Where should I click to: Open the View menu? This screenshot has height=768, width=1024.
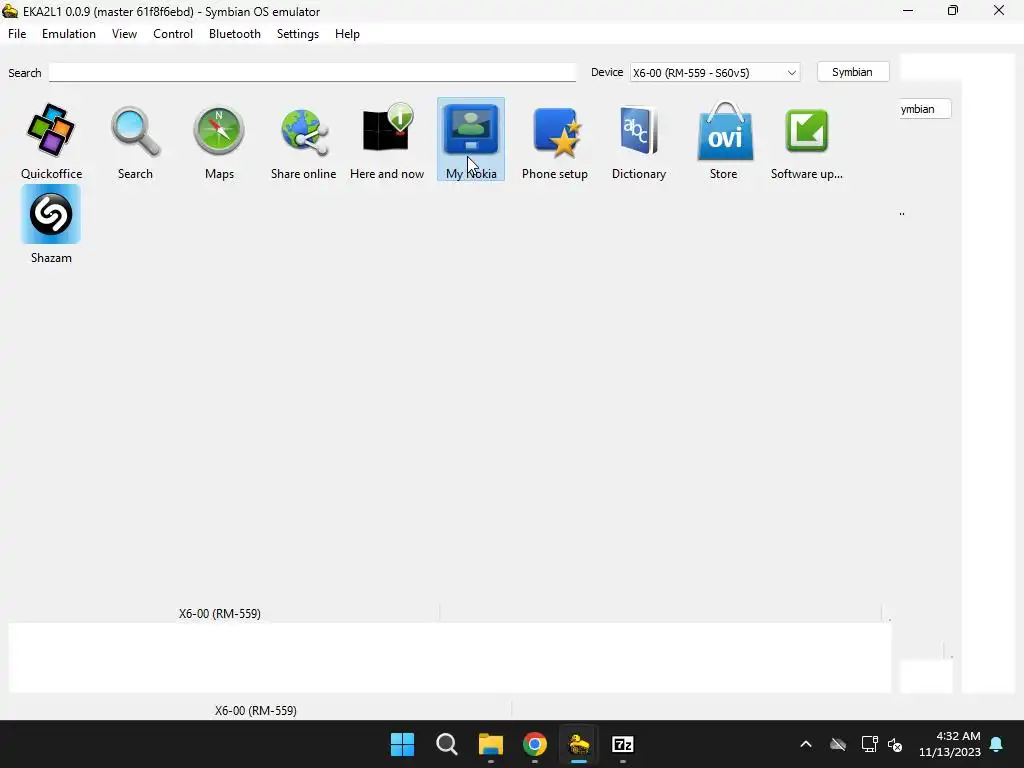(124, 34)
